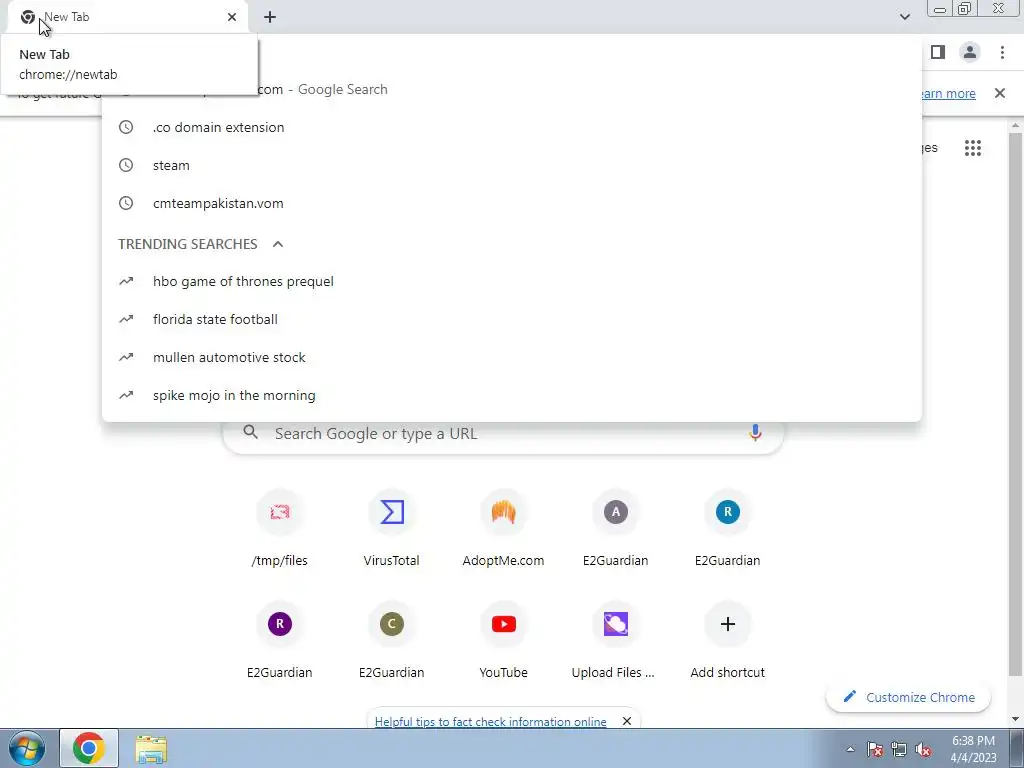This screenshot has width=1024, height=768.
Task: Open the E2Guardian shortcut with olive C icon
Action: [391, 642]
